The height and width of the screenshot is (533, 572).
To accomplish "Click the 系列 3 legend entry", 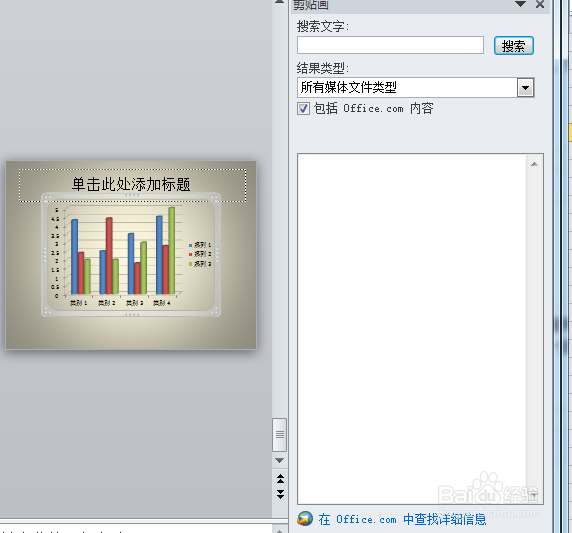I will [x=200, y=263].
